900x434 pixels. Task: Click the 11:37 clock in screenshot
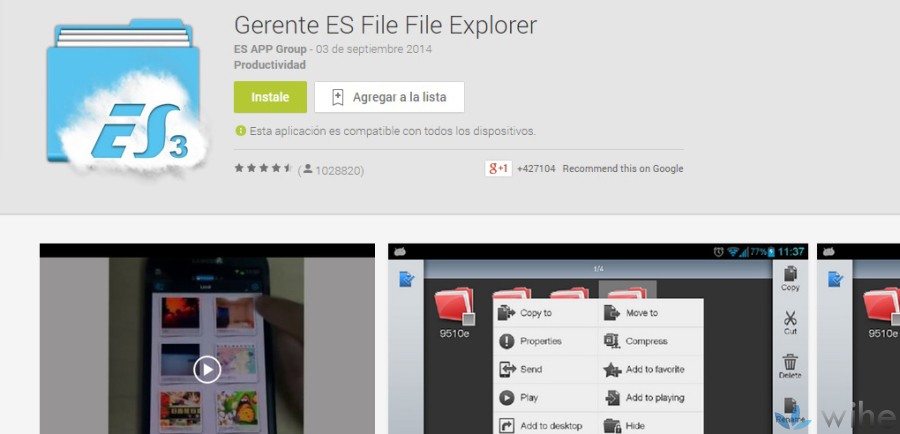click(x=791, y=251)
